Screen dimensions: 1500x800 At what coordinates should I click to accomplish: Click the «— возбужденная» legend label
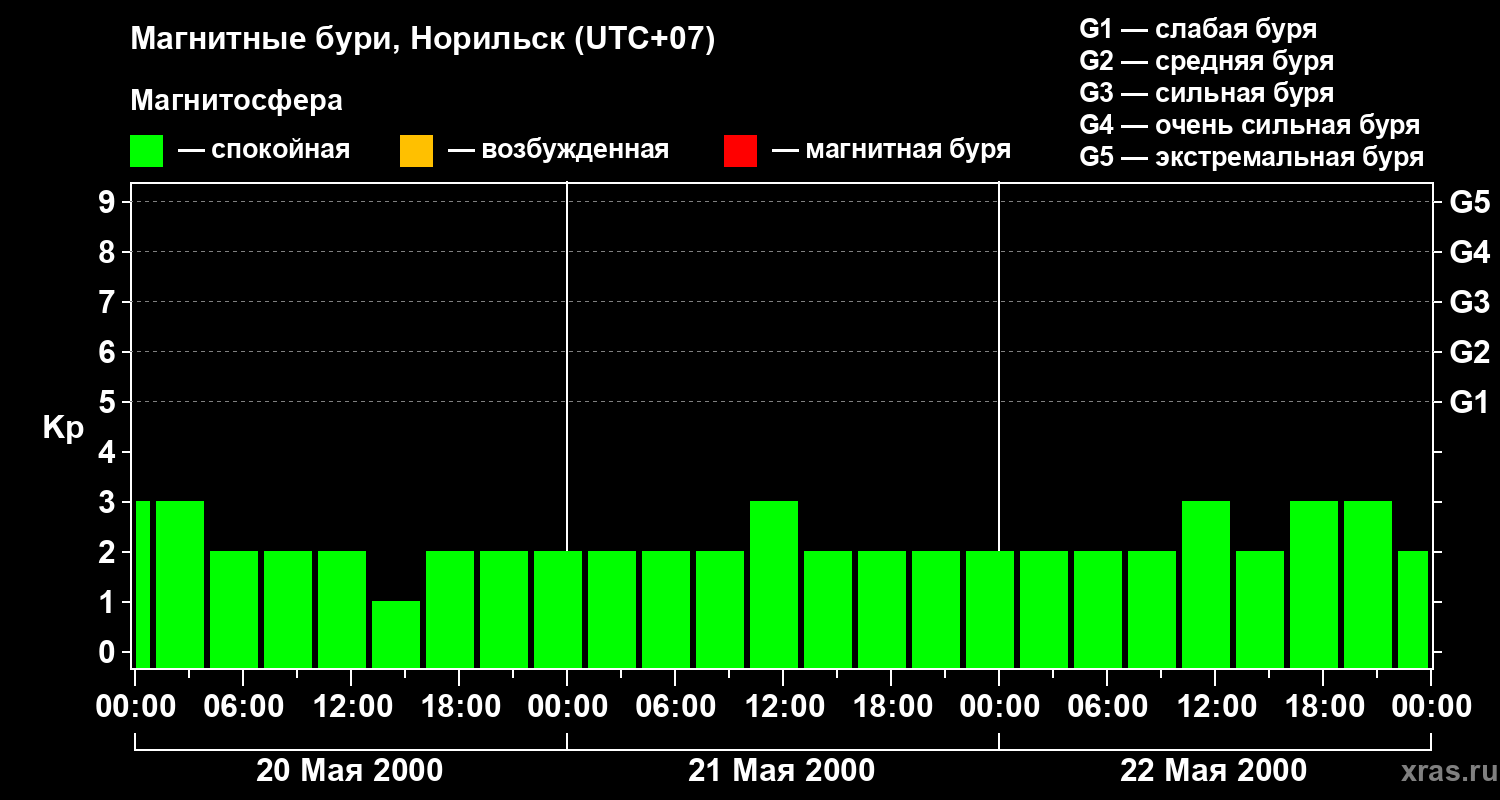[558, 150]
